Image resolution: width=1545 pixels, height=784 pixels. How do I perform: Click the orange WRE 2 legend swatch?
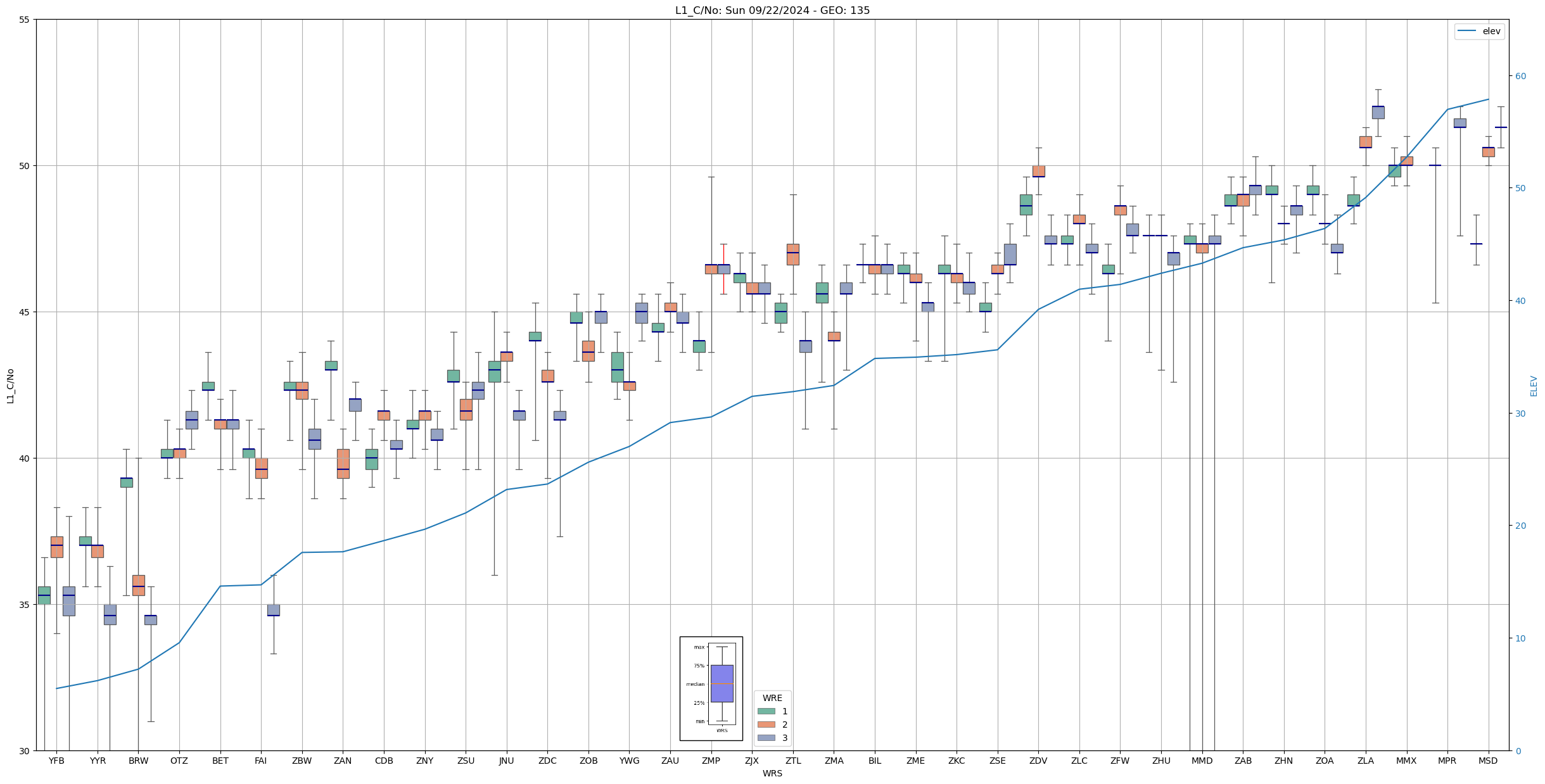coord(766,724)
